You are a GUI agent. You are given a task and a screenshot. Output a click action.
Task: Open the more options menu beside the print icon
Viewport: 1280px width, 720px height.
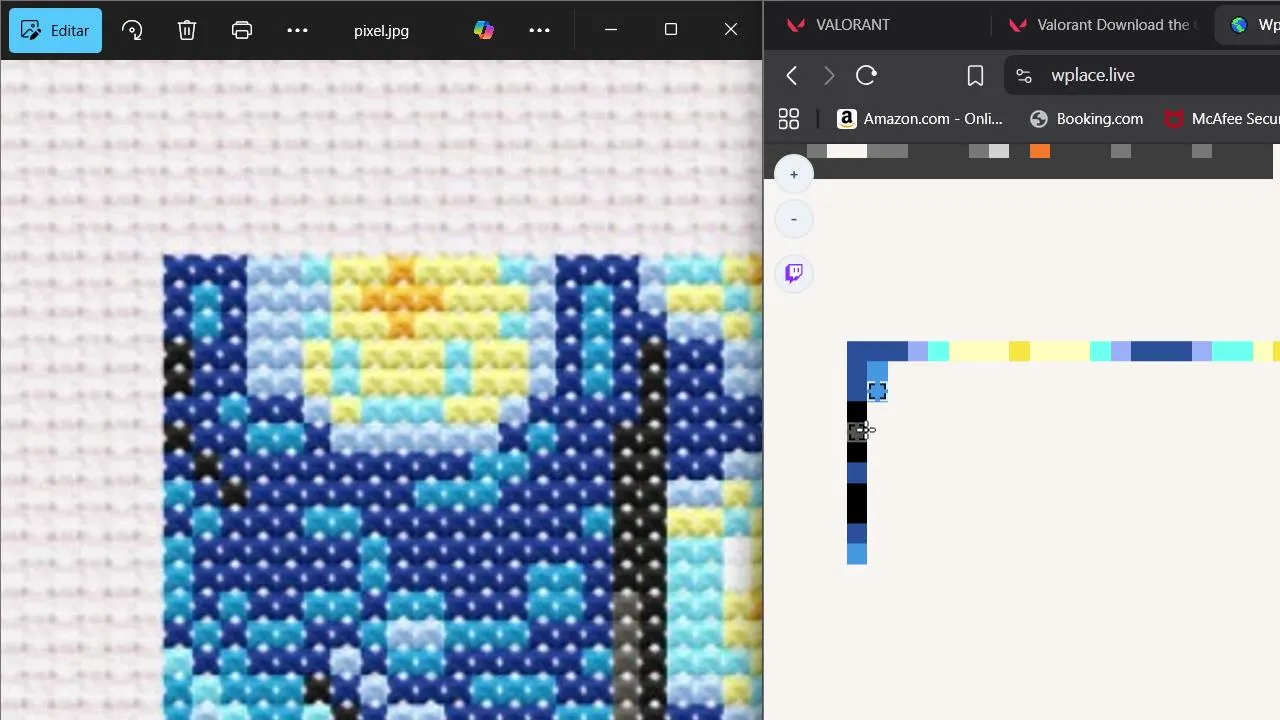[x=297, y=30]
